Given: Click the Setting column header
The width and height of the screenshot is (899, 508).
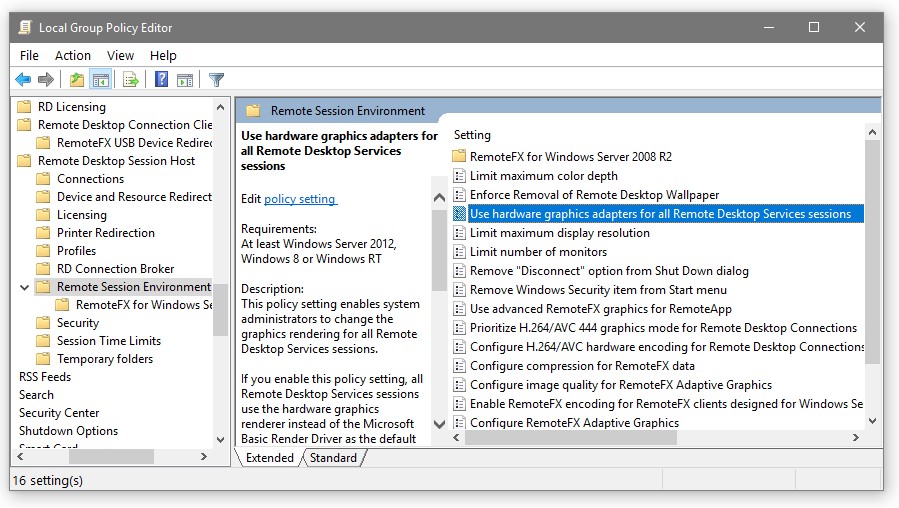Looking at the screenshot, I should [x=473, y=135].
